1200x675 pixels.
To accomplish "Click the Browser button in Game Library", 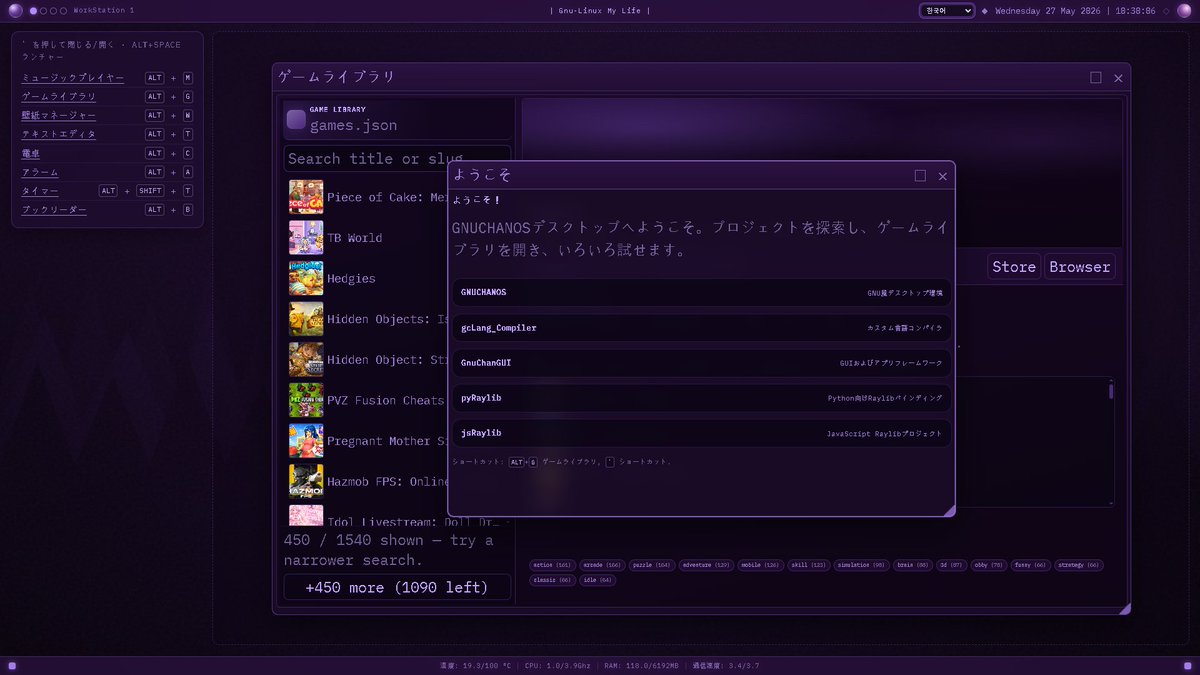I will coord(1079,267).
